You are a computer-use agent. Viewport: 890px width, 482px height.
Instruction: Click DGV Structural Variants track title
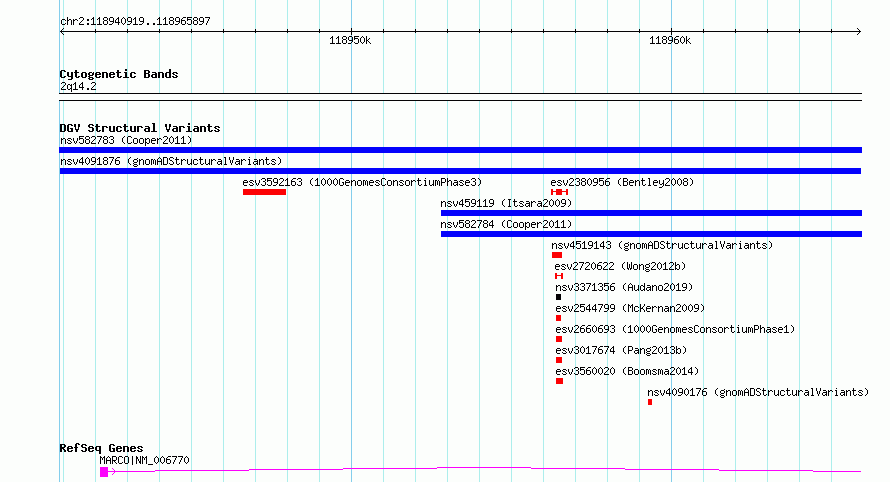tap(140, 128)
